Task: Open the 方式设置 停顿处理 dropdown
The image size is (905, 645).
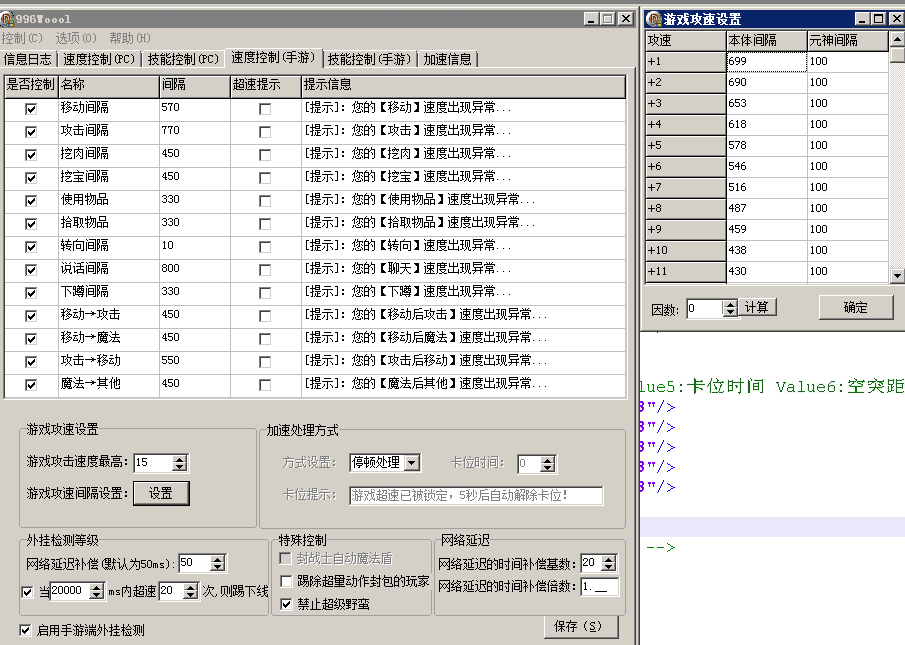Action: point(412,463)
